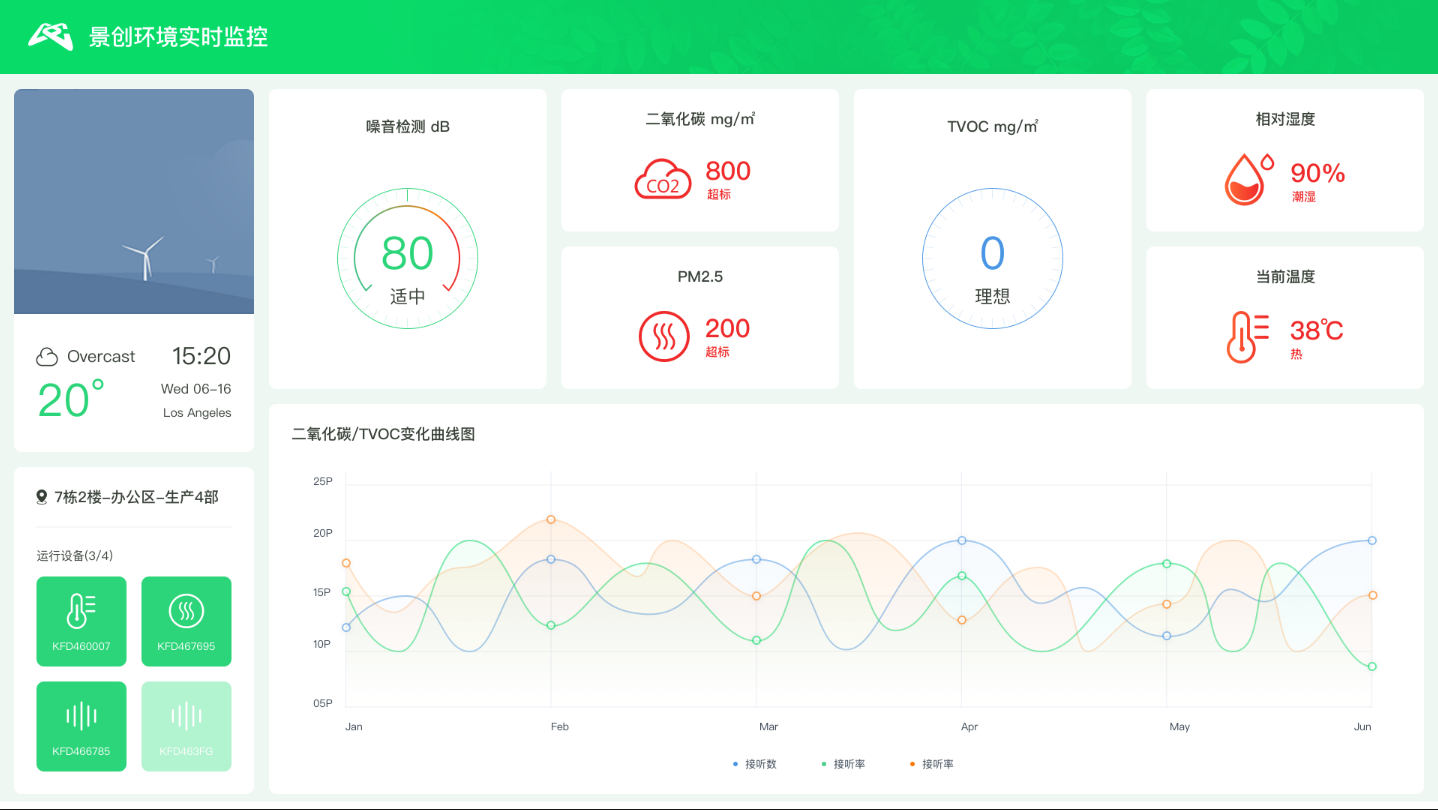Click the Jan label on chart axis
Screen dimensions: 1438x810
tap(354, 727)
